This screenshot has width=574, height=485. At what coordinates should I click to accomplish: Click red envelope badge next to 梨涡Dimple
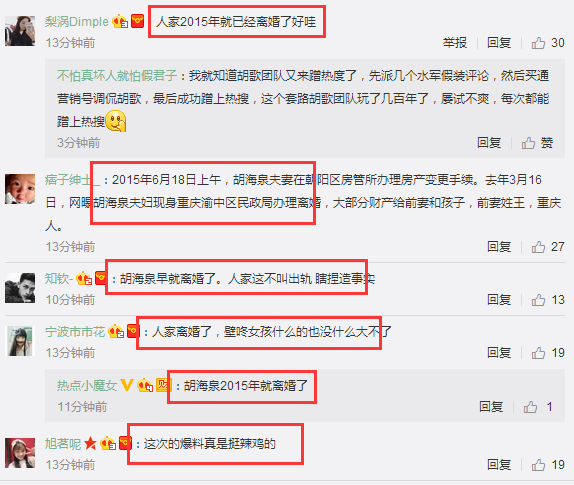pyautogui.click(x=138, y=21)
